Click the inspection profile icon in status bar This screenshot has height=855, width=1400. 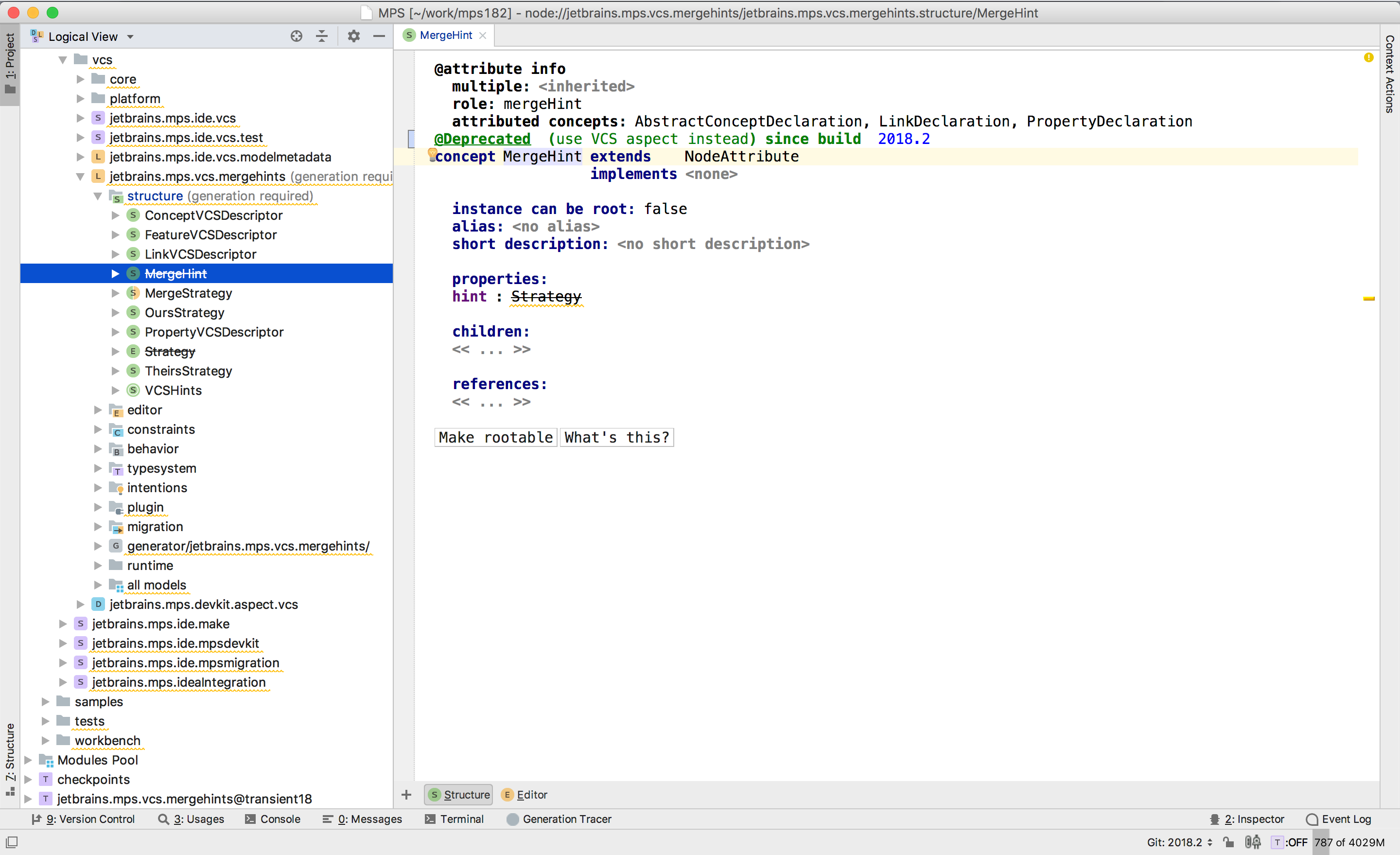[1252, 842]
